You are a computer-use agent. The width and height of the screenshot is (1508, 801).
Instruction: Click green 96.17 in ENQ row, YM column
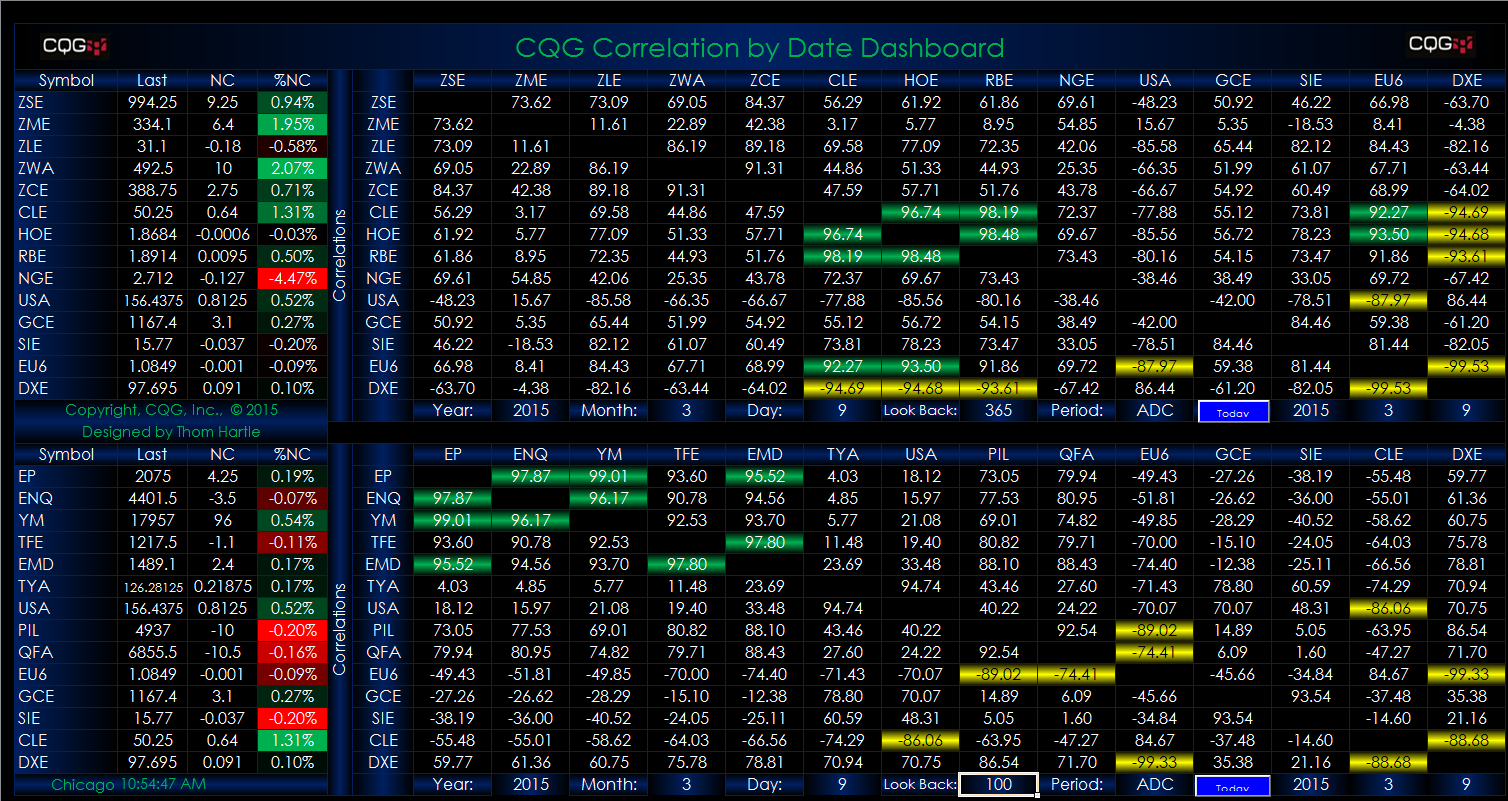tap(609, 498)
